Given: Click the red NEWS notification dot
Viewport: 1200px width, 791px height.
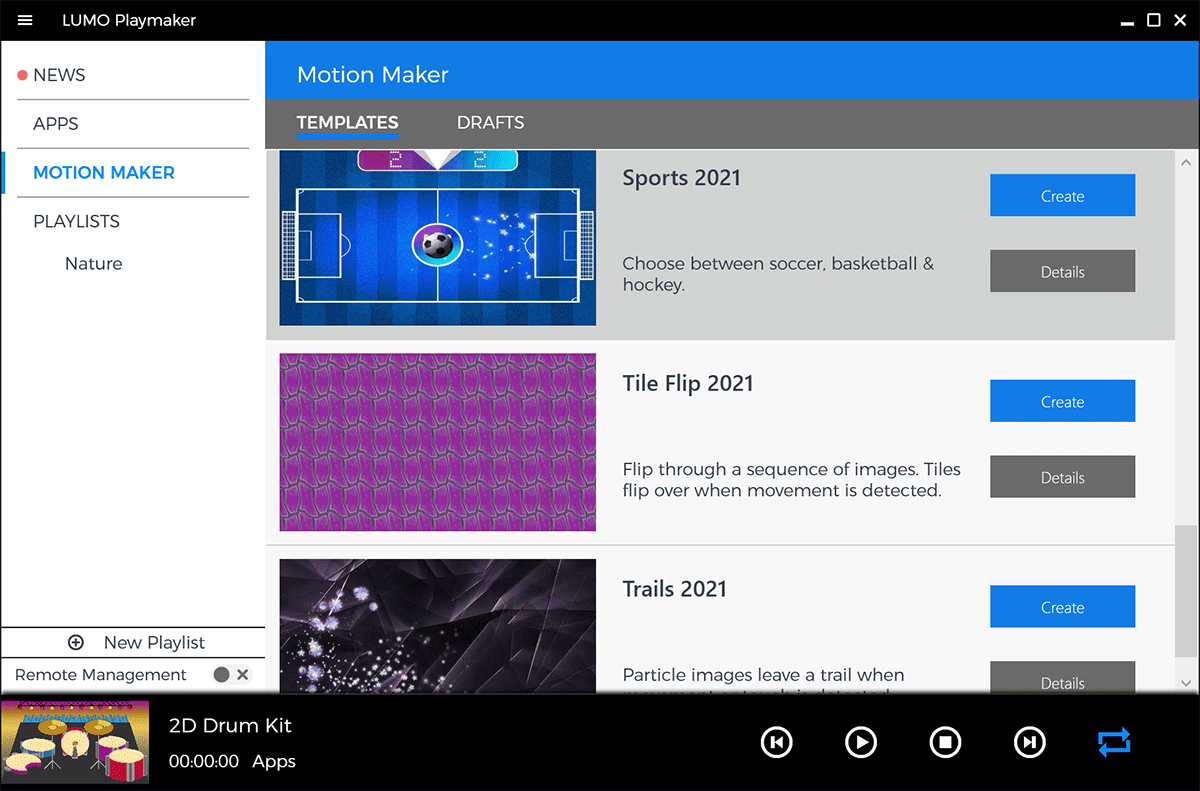Looking at the screenshot, I should tap(22, 75).
